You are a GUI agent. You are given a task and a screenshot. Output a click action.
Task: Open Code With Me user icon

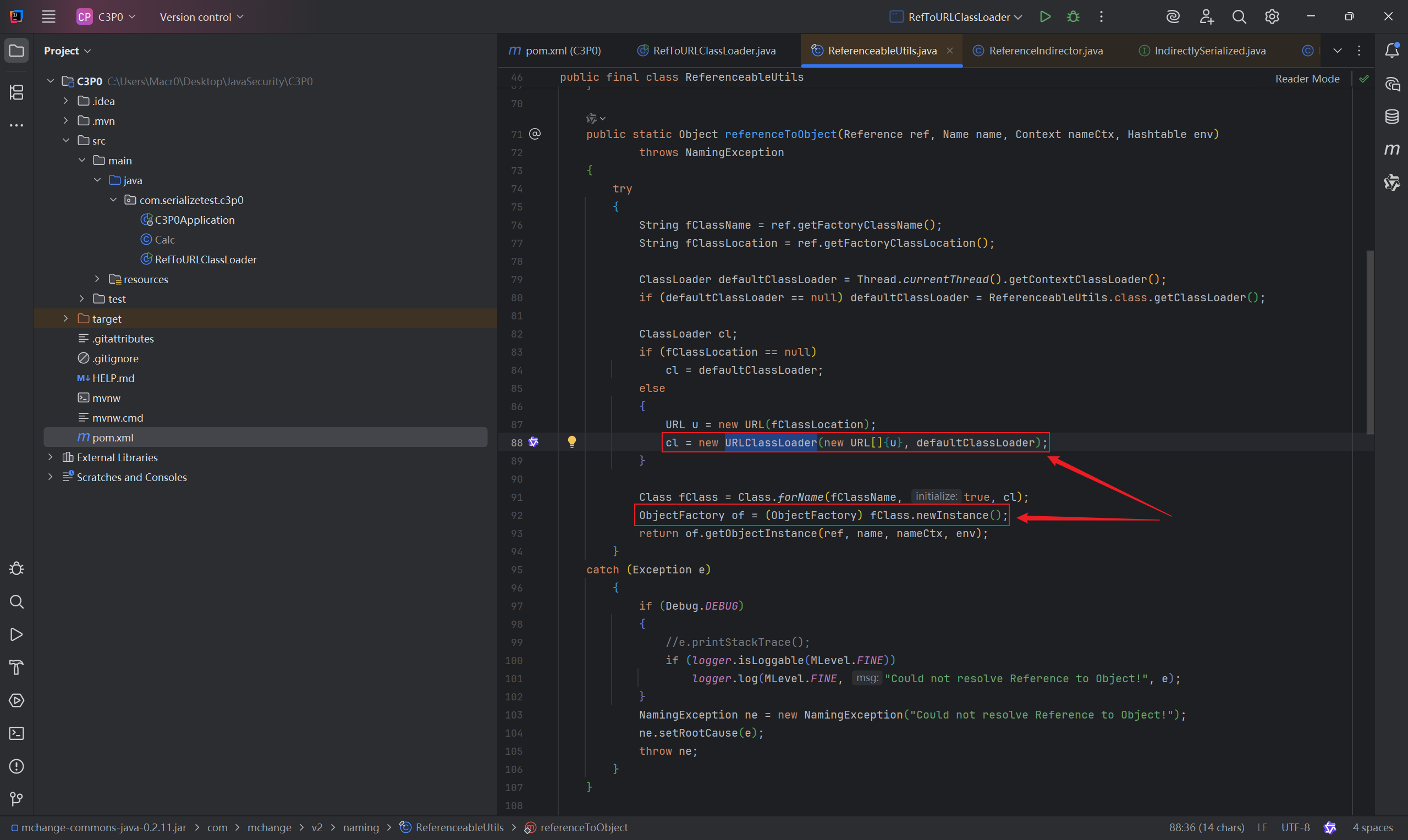(x=1207, y=17)
